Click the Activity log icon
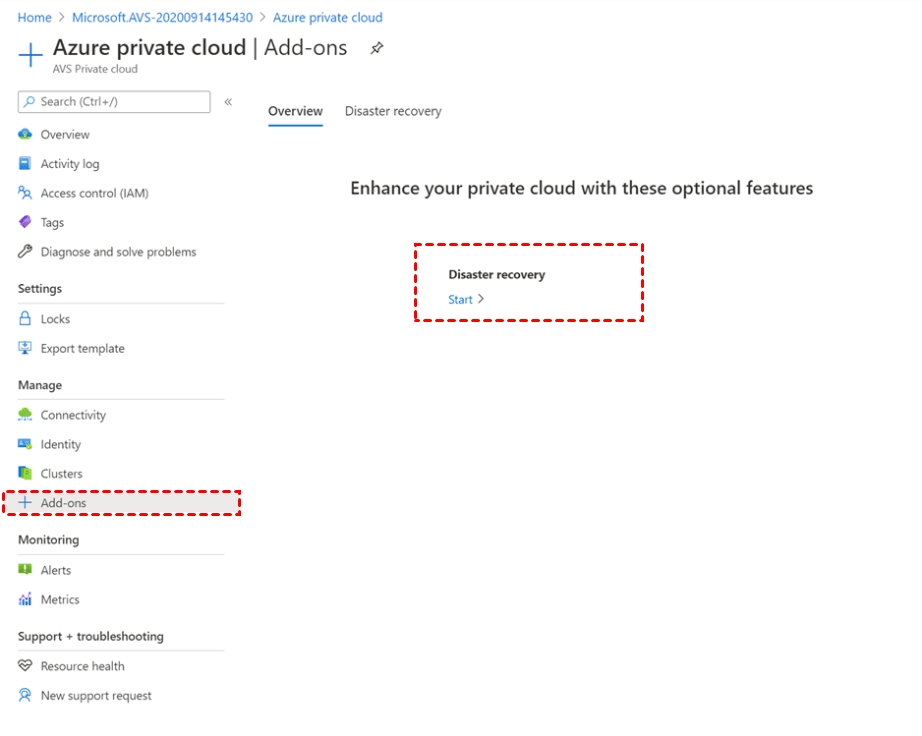The image size is (922, 736). point(25,164)
